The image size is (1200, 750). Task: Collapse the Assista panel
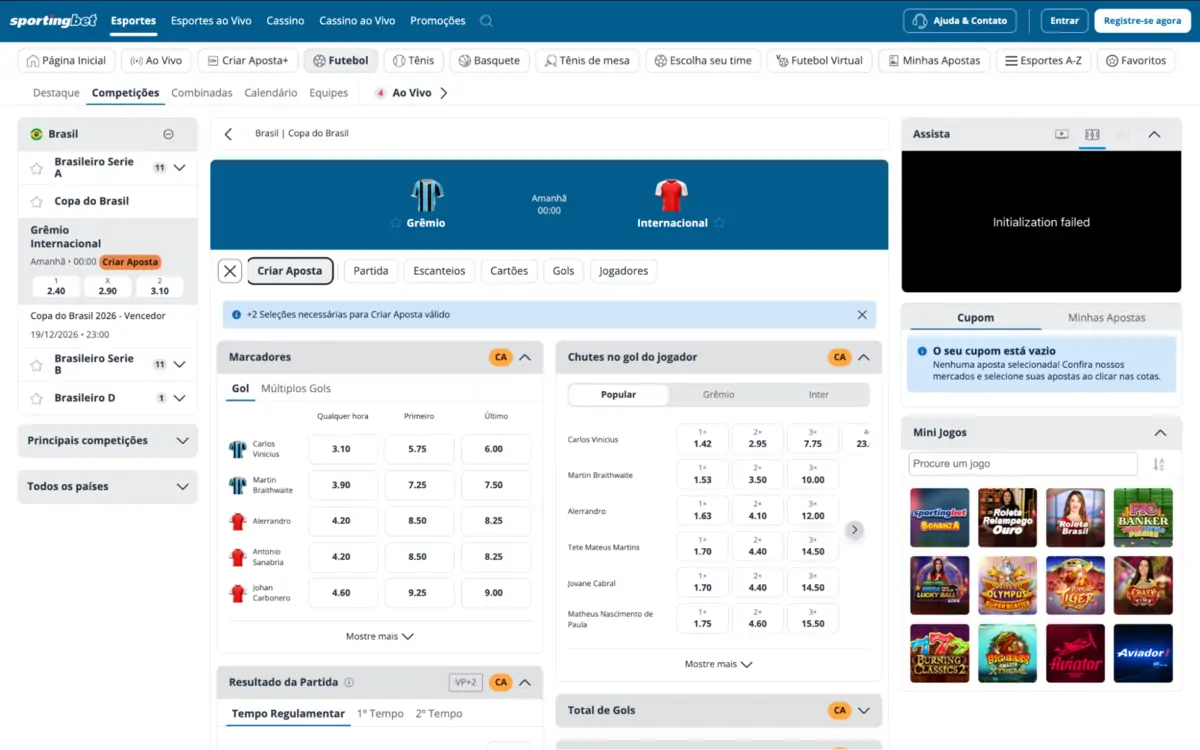[x=1154, y=134]
